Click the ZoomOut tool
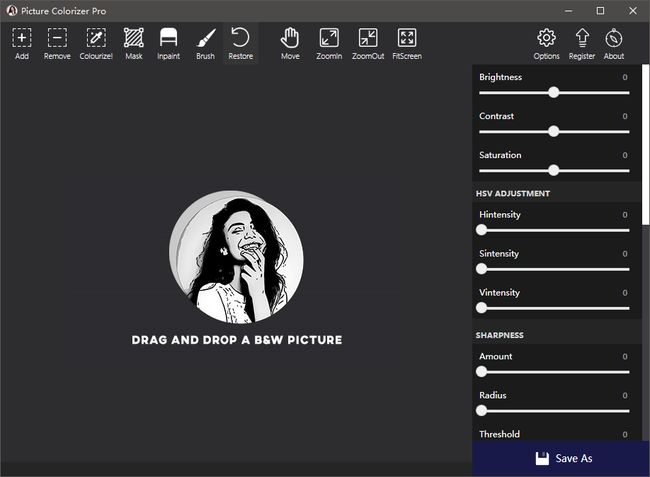The height and width of the screenshot is (477, 650). [x=368, y=44]
